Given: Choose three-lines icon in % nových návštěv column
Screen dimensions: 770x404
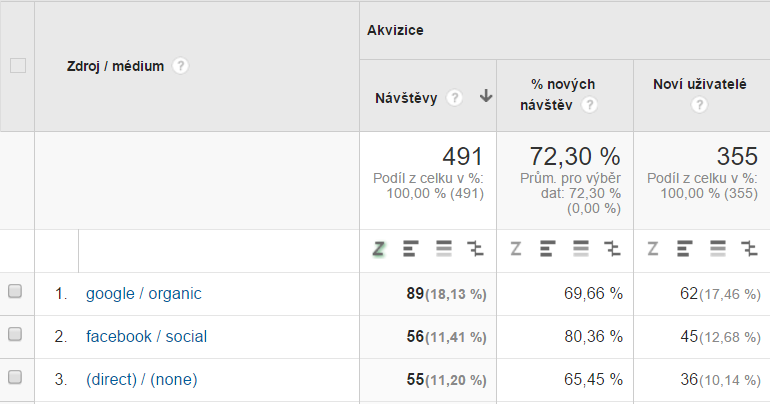Looking at the screenshot, I should pos(581,249).
